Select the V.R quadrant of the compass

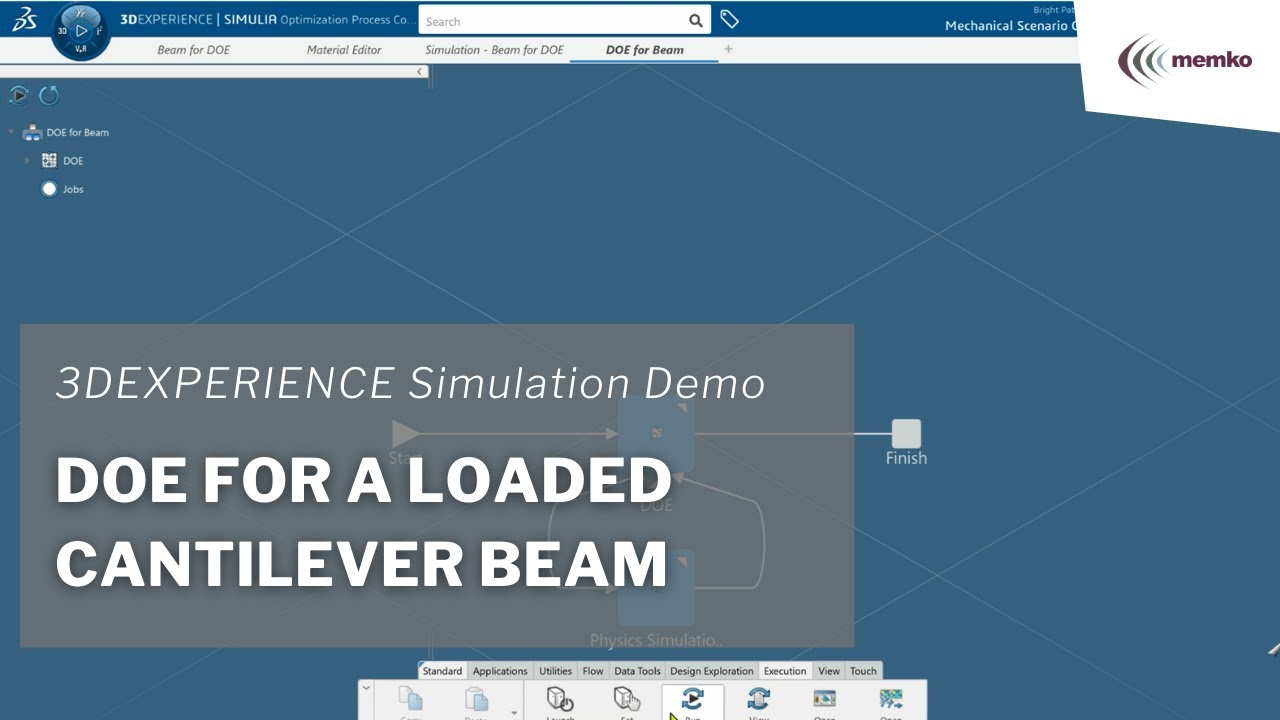pyautogui.click(x=81, y=48)
